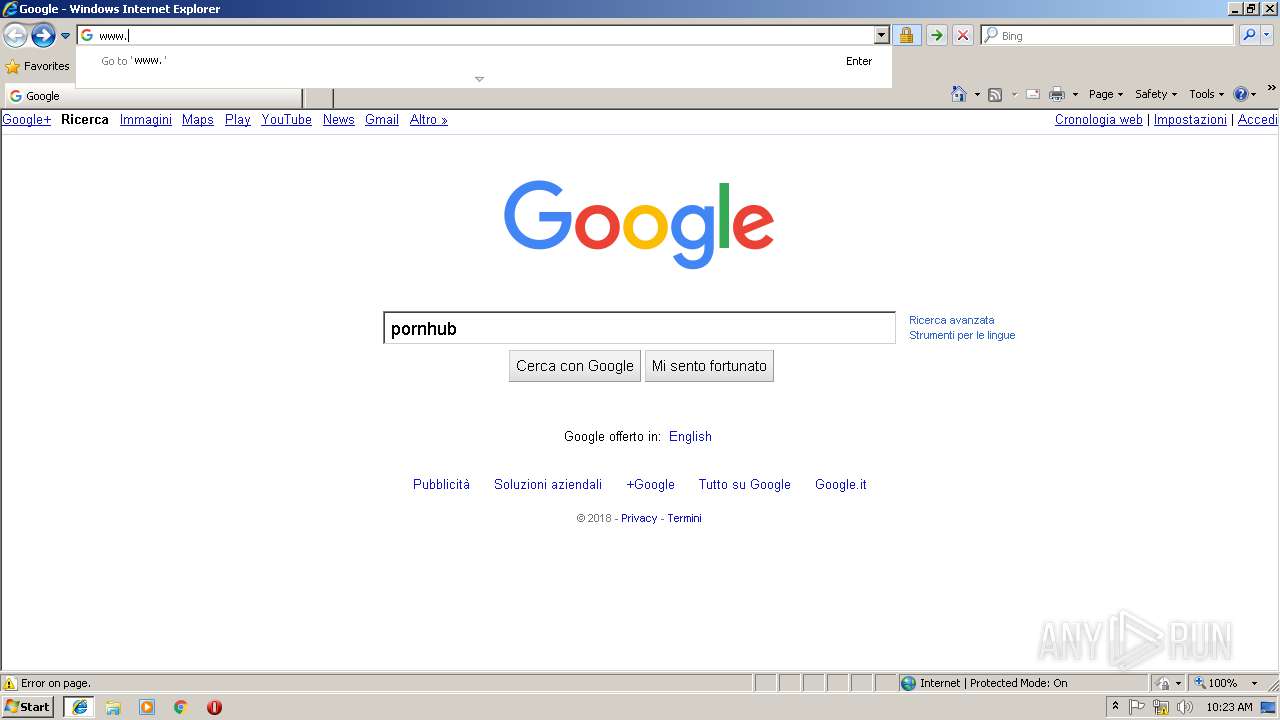Open a new blank tab
The width and height of the screenshot is (1280, 720).
click(x=318, y=97)
